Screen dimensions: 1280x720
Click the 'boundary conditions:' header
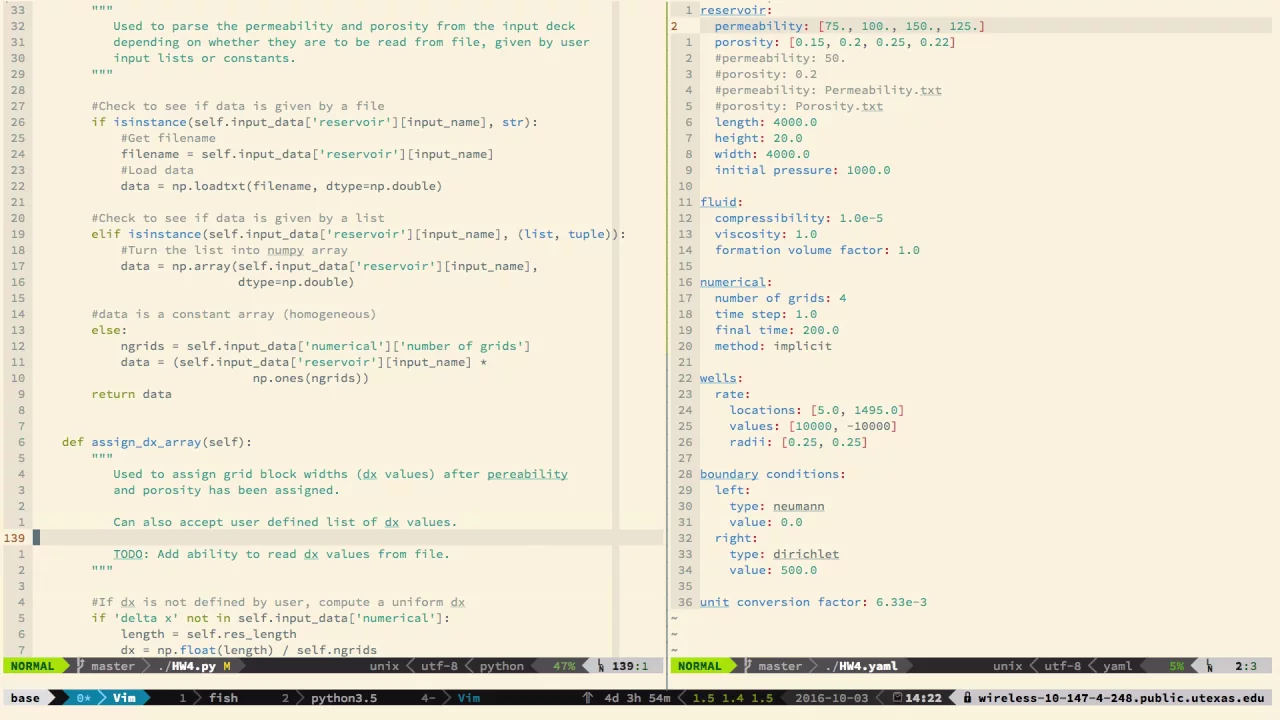click(x=773, y=474)
